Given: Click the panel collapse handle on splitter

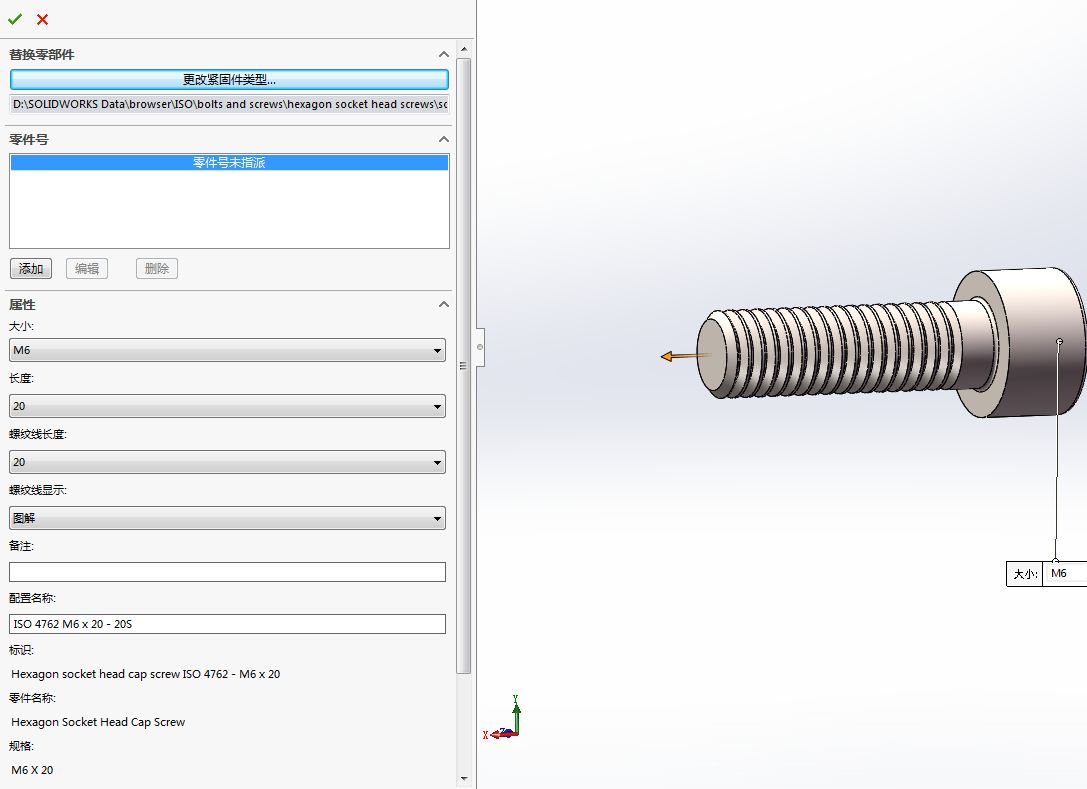Looking at the screenshot, I should coord(480,347).
